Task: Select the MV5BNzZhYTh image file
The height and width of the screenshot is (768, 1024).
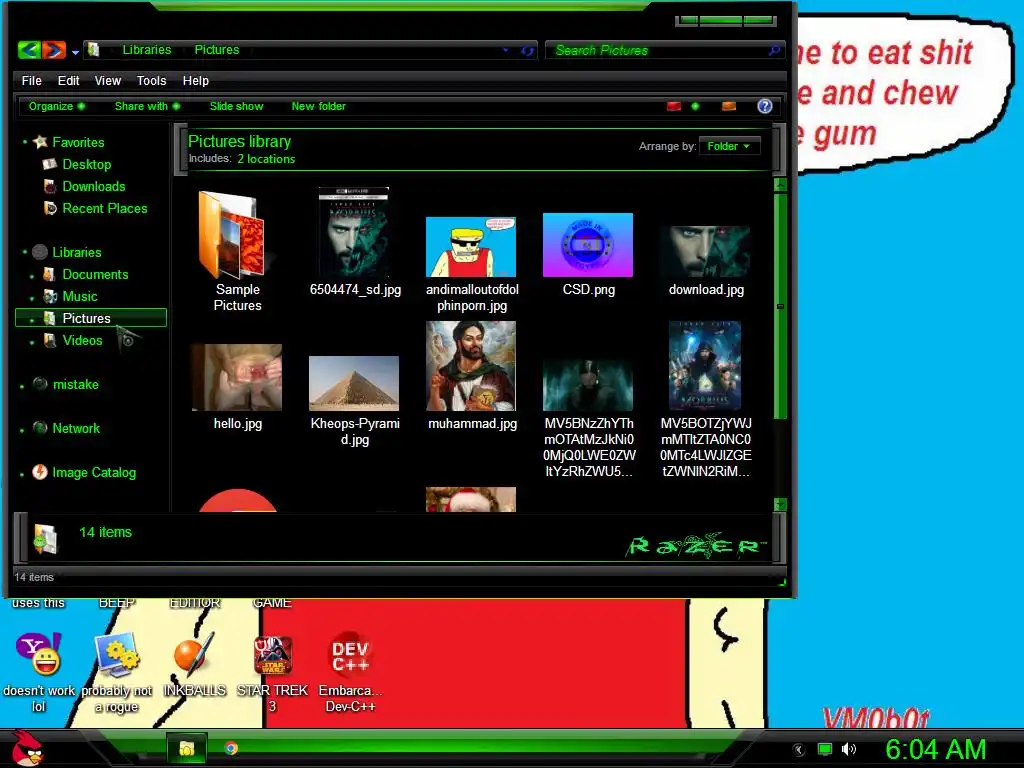Action: point(588,419)
